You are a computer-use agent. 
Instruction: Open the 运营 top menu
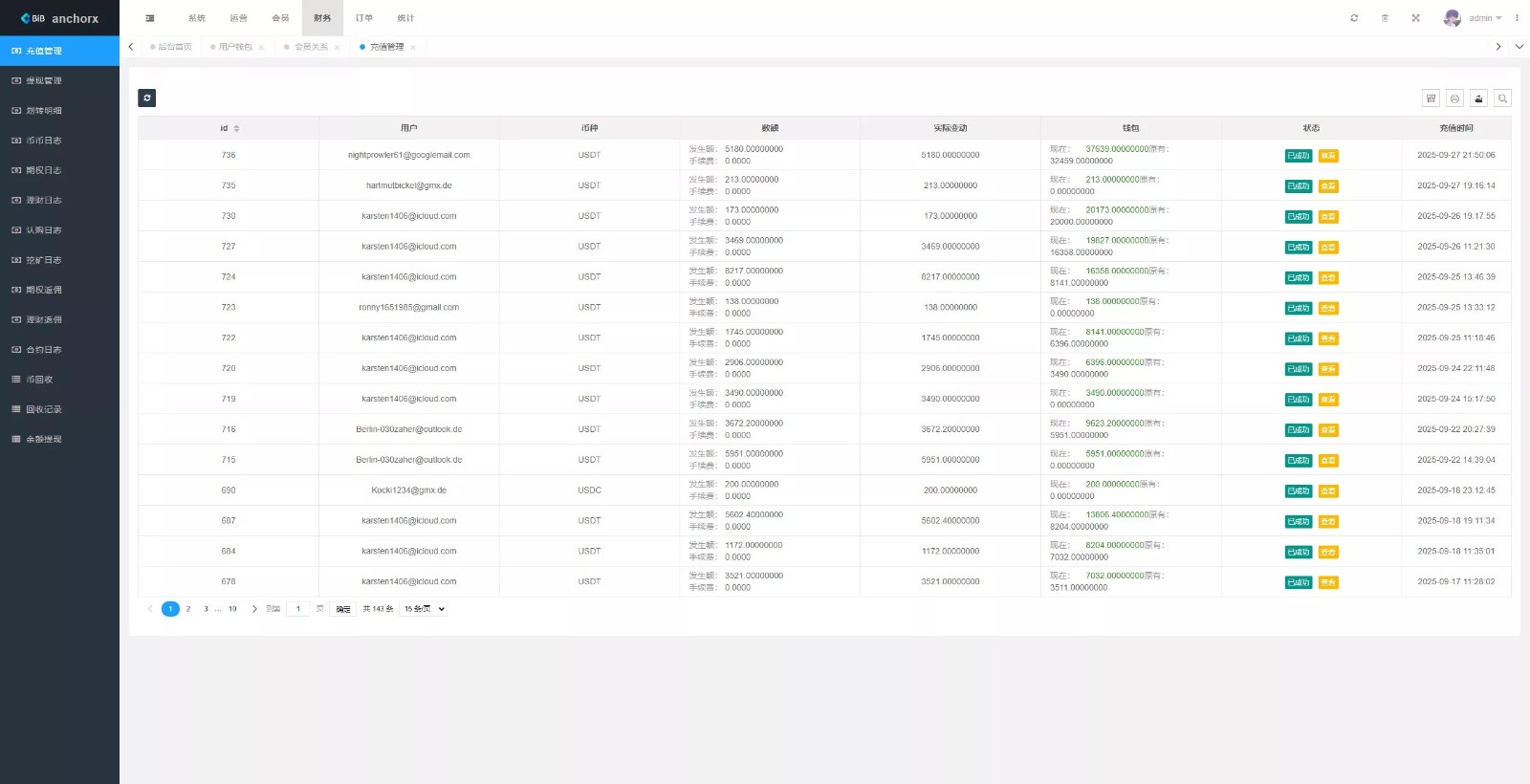tap(239, 18)
